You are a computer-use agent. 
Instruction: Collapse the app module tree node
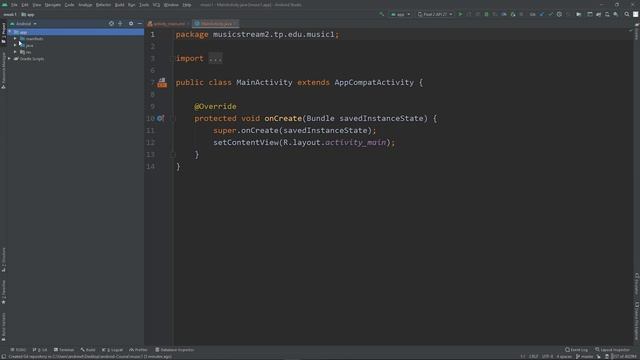pos(10,32)
